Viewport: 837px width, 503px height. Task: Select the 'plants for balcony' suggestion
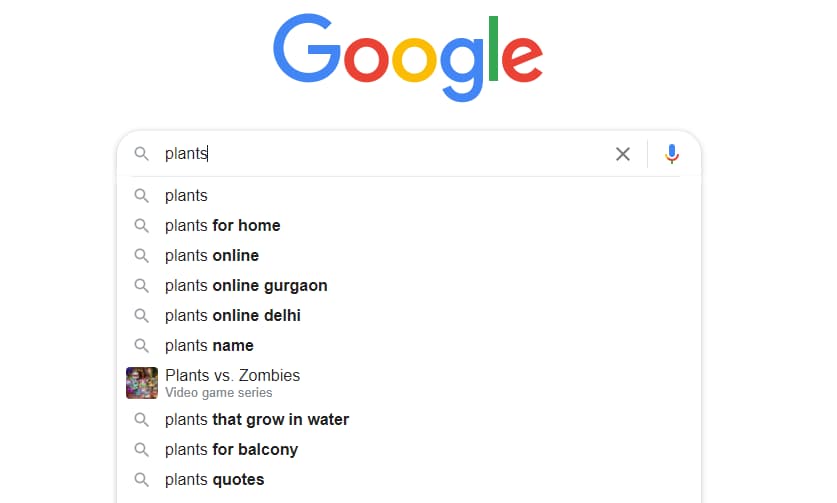[409, 449]
